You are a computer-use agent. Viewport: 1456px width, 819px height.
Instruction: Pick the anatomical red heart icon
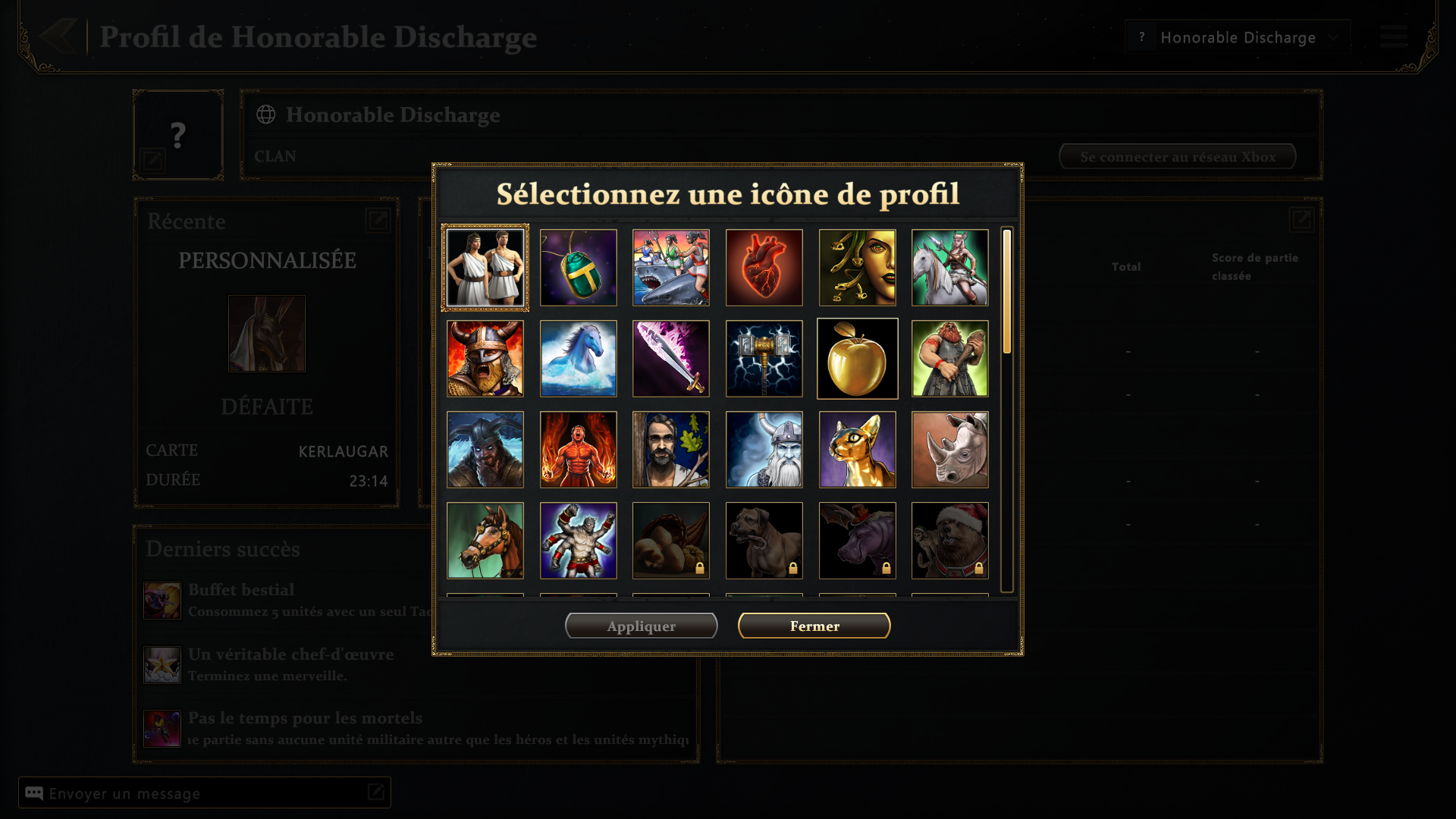click(x=764, y=268)
